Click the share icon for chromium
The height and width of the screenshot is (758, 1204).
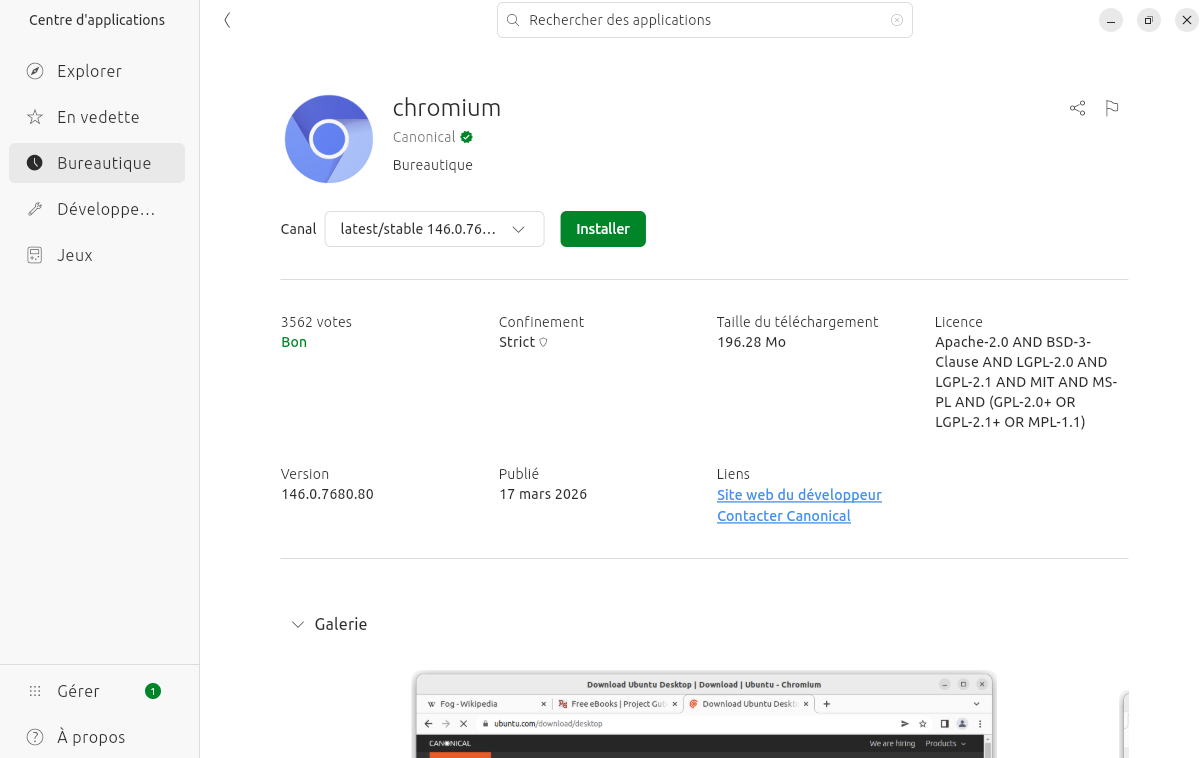tap(1077, 108)
